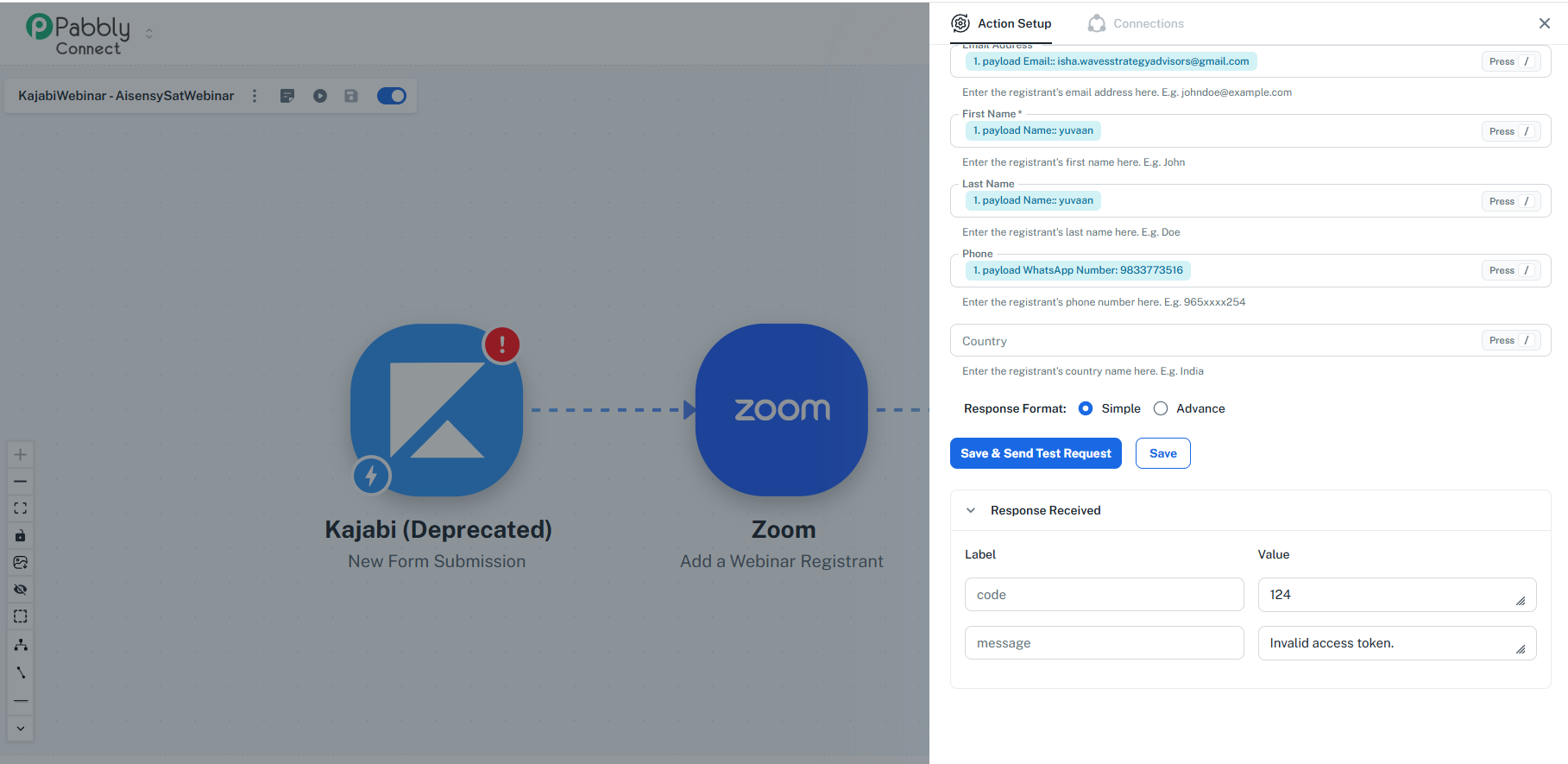Click Press / hint in Phone field
The height and width of the screenshot is (764, 1568).
[x=1511, y=270]
